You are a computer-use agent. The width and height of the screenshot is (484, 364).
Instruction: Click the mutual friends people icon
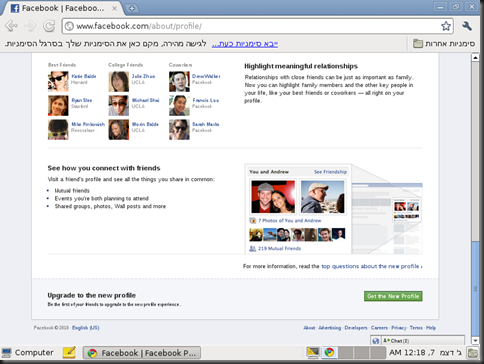click(x=253, y=249)
